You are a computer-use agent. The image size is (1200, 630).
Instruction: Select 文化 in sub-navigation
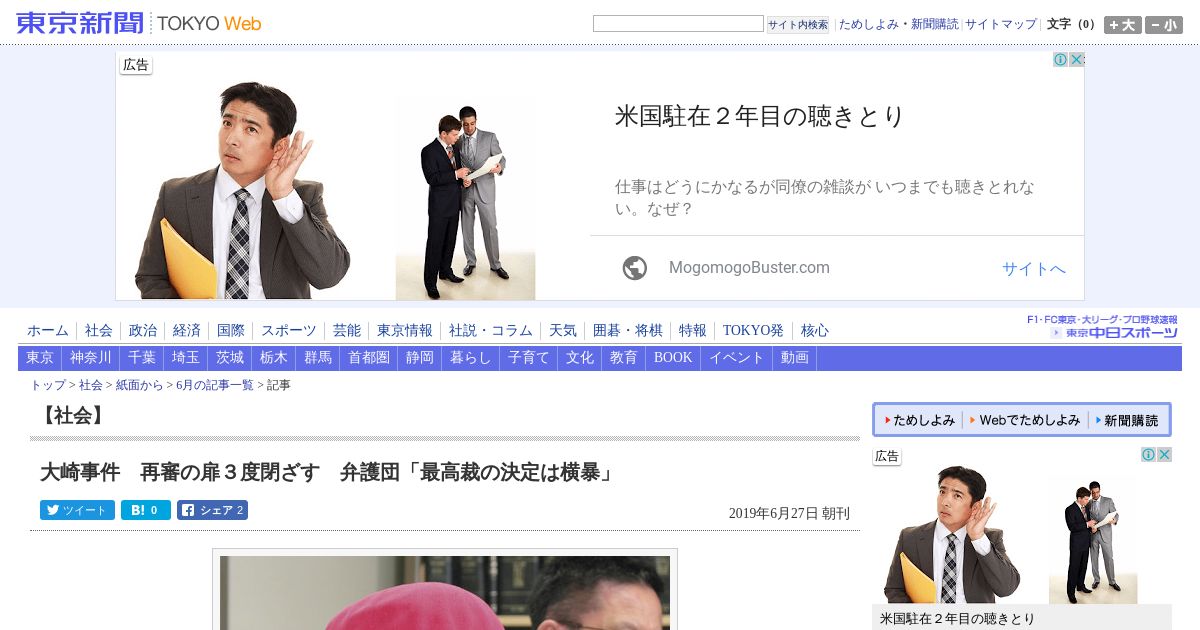pyautogui.click(x=580, y=358)
